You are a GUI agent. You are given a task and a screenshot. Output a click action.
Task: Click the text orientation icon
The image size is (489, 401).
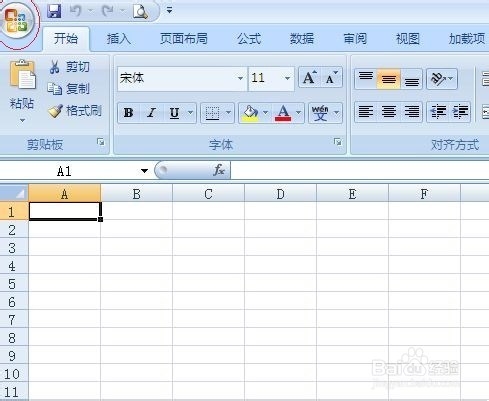click(x=438, y=79)
